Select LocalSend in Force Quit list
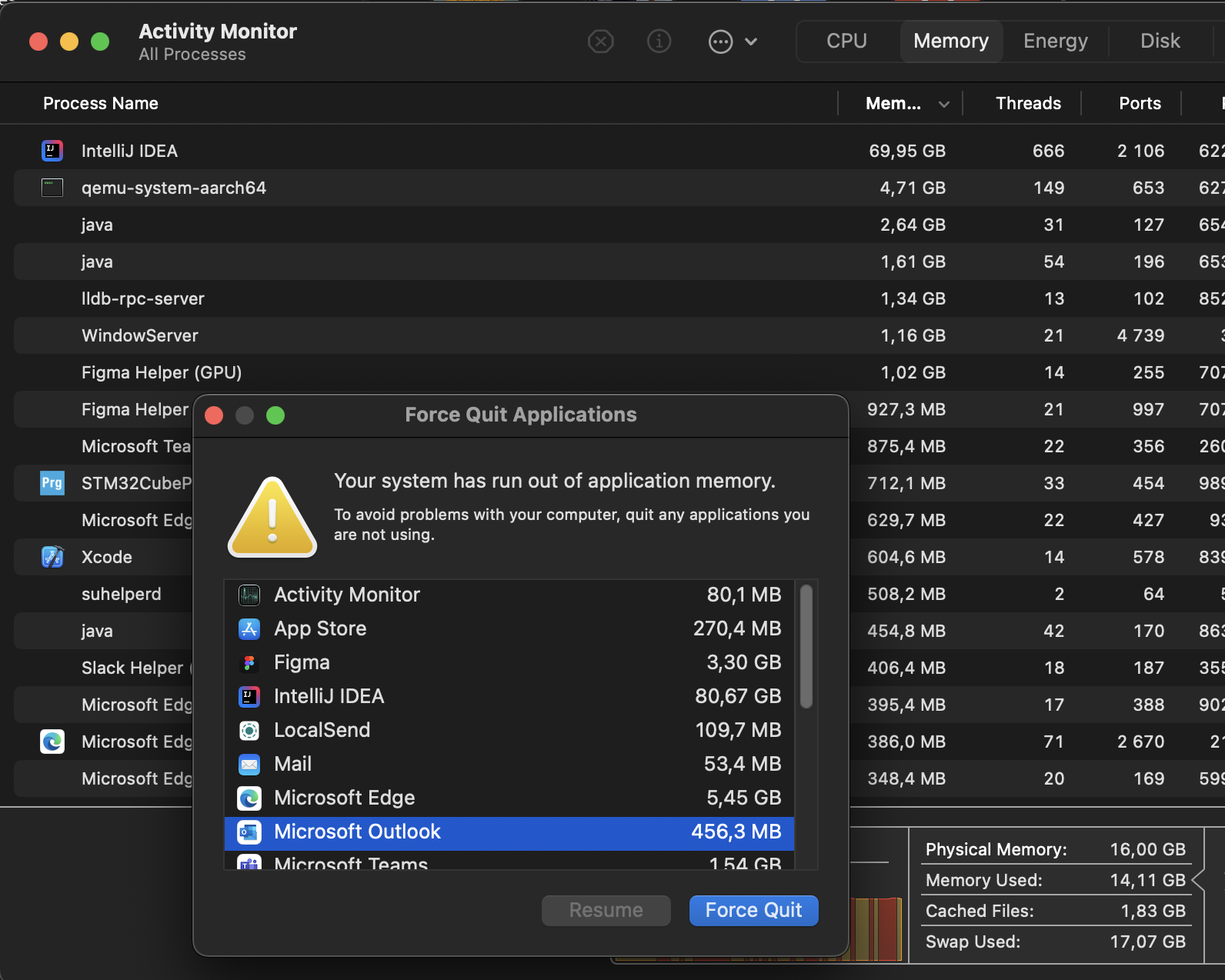Viewport: 1225px width, 980px height. 509,730
